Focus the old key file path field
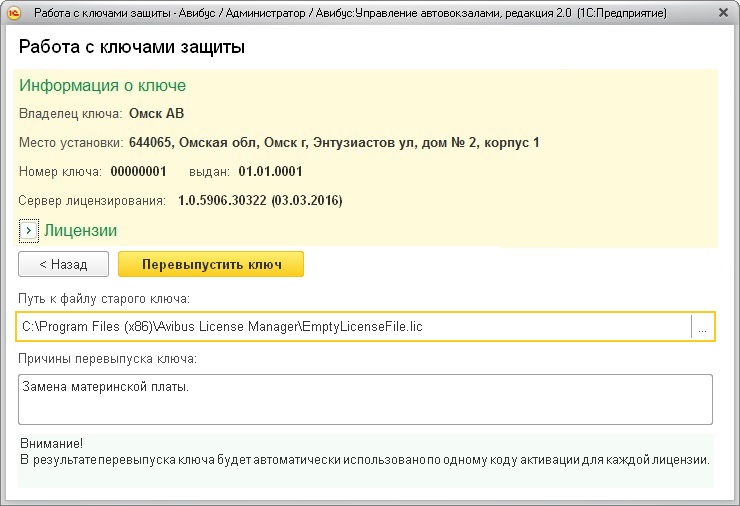Viewport: 740px width, 506px height. coord(350,327)
